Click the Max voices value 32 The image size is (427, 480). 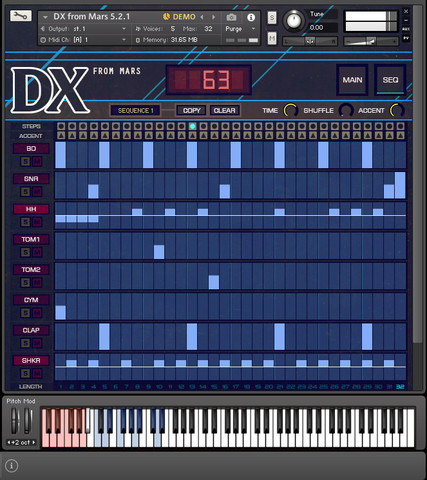click(208, 29)
